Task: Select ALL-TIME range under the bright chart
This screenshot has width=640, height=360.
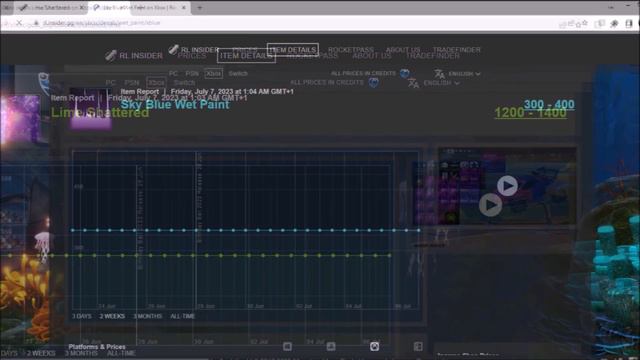Action: pyautogui.click(x=182, y=316)
